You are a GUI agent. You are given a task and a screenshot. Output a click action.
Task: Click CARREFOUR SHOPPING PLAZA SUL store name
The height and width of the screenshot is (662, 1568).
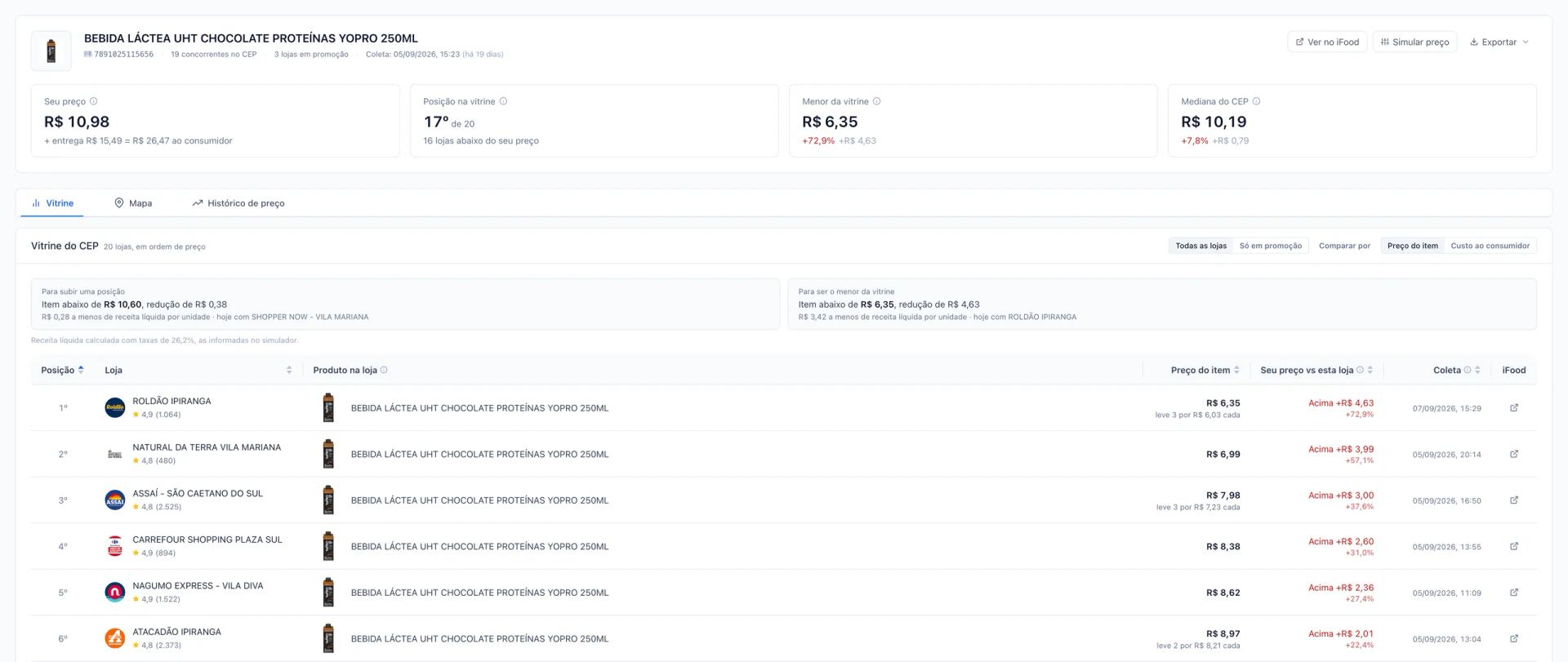[207, 540]
